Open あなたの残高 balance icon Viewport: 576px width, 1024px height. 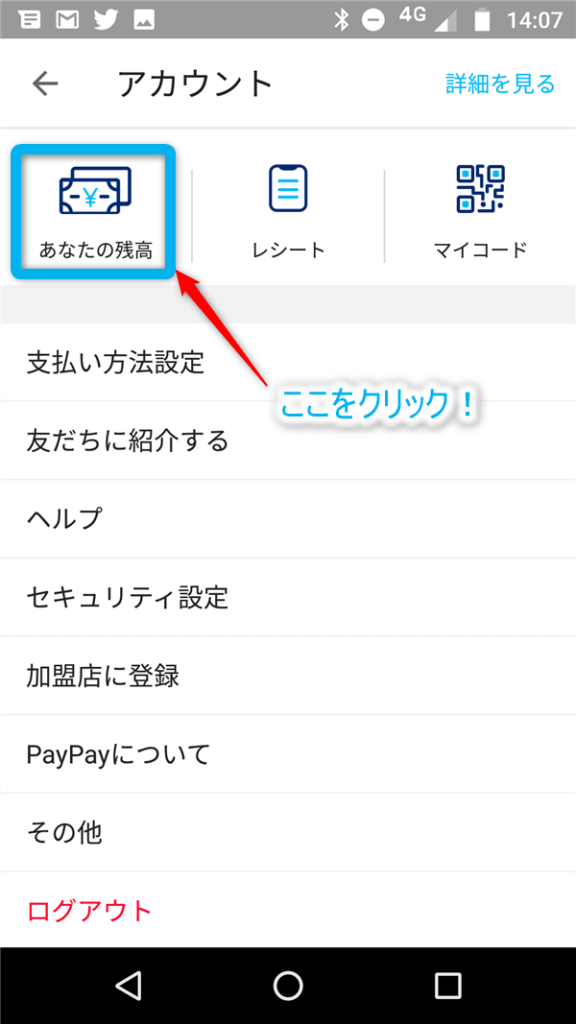tap(95, 190)
